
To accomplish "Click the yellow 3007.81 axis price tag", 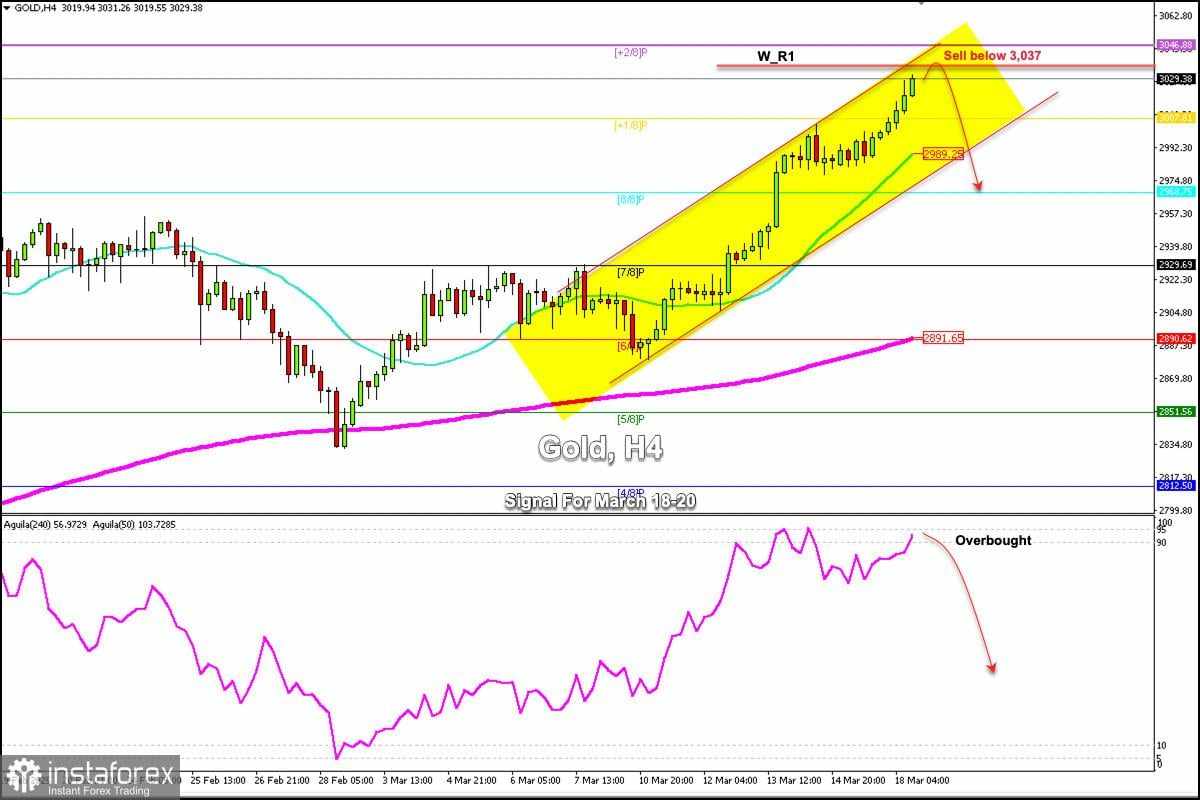I will 1176,117.
